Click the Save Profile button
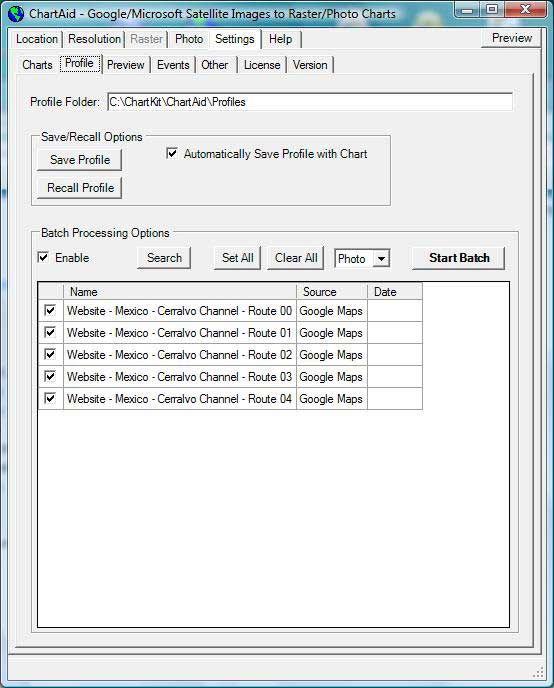 click(80, 160)
